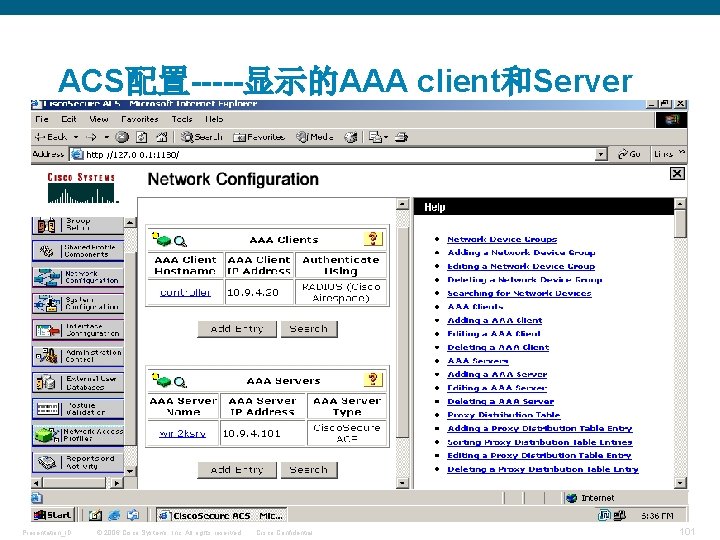Open the Favorites menu

coord(140,119)
